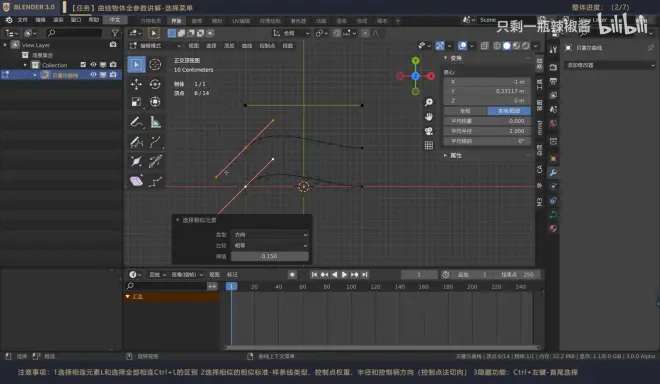This screenshot has height=384, width=660.
Task: Open the Modifier properties wrench tab
Action: (553, 173)
